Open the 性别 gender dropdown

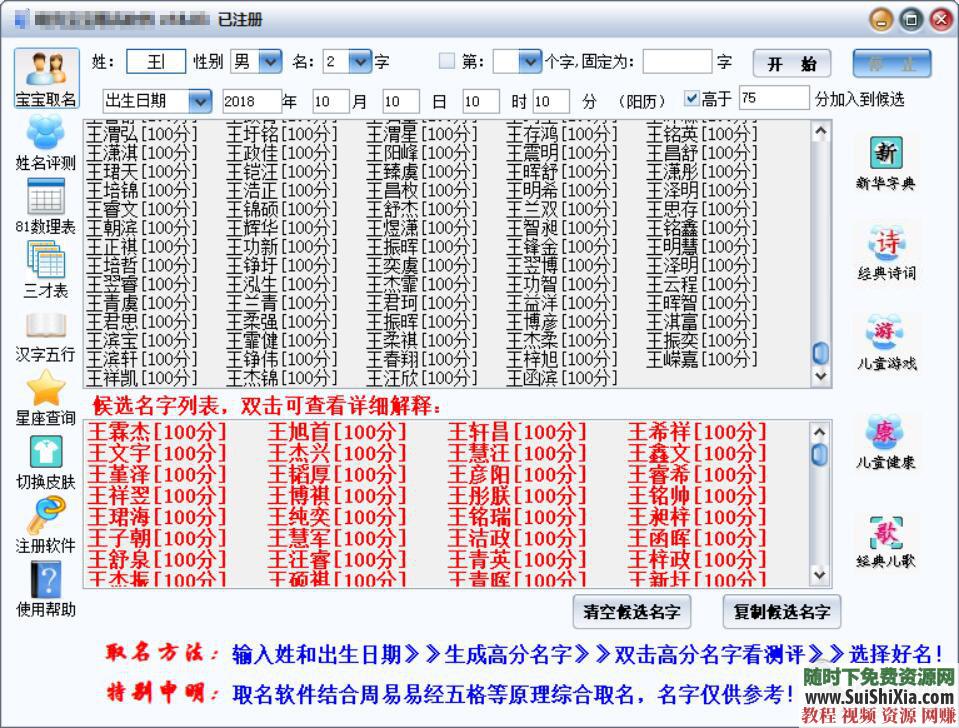(268, 61)
